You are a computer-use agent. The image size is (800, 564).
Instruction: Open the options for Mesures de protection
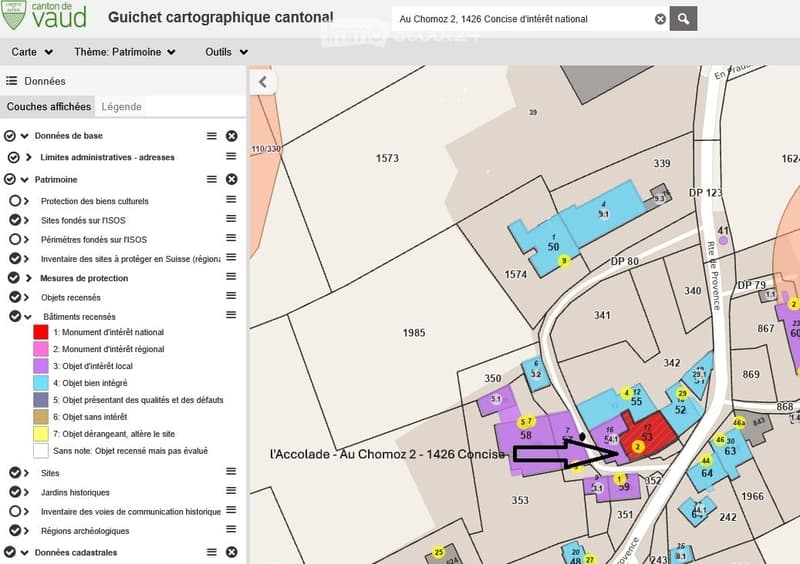[x=231, y=277]
